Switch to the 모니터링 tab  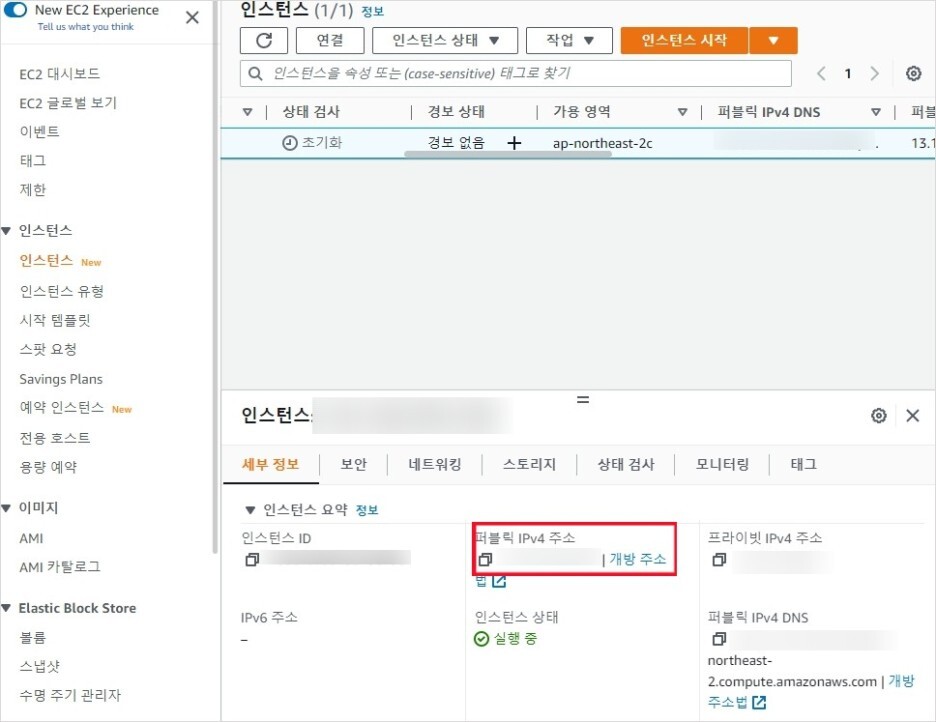pyautogui.click(x=722, y=464)
